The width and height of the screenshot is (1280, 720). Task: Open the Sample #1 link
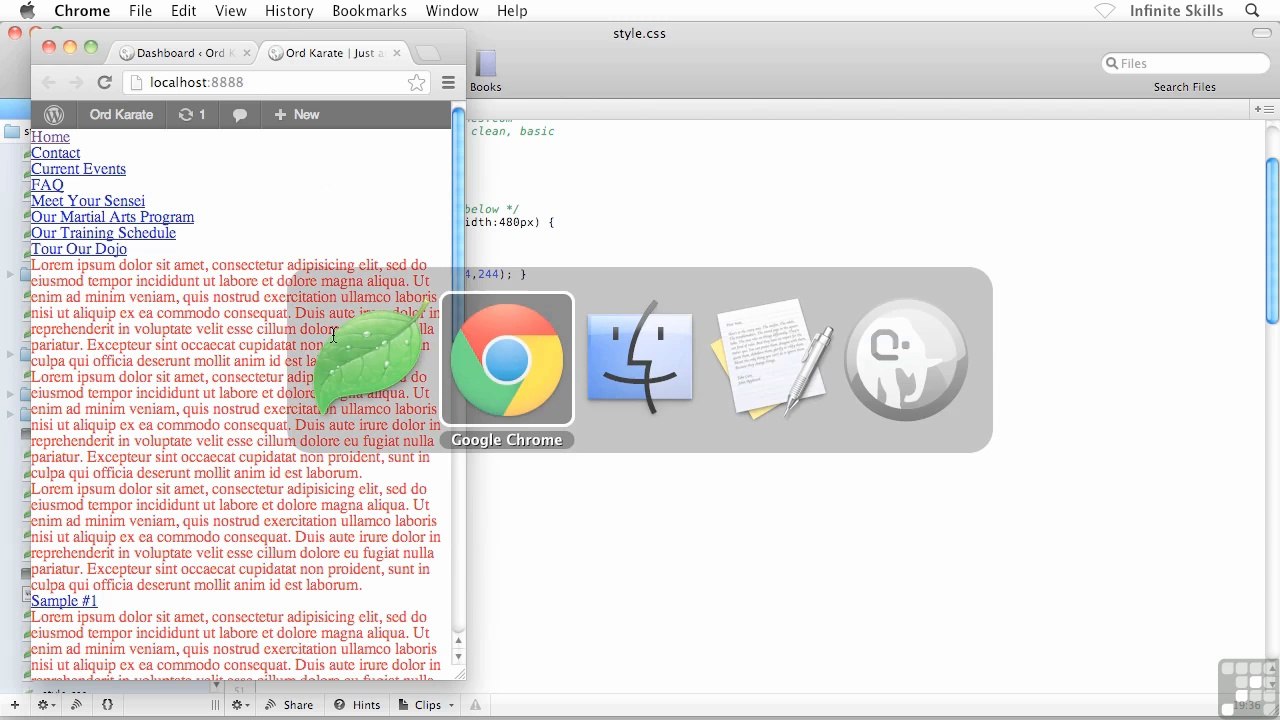64,601
